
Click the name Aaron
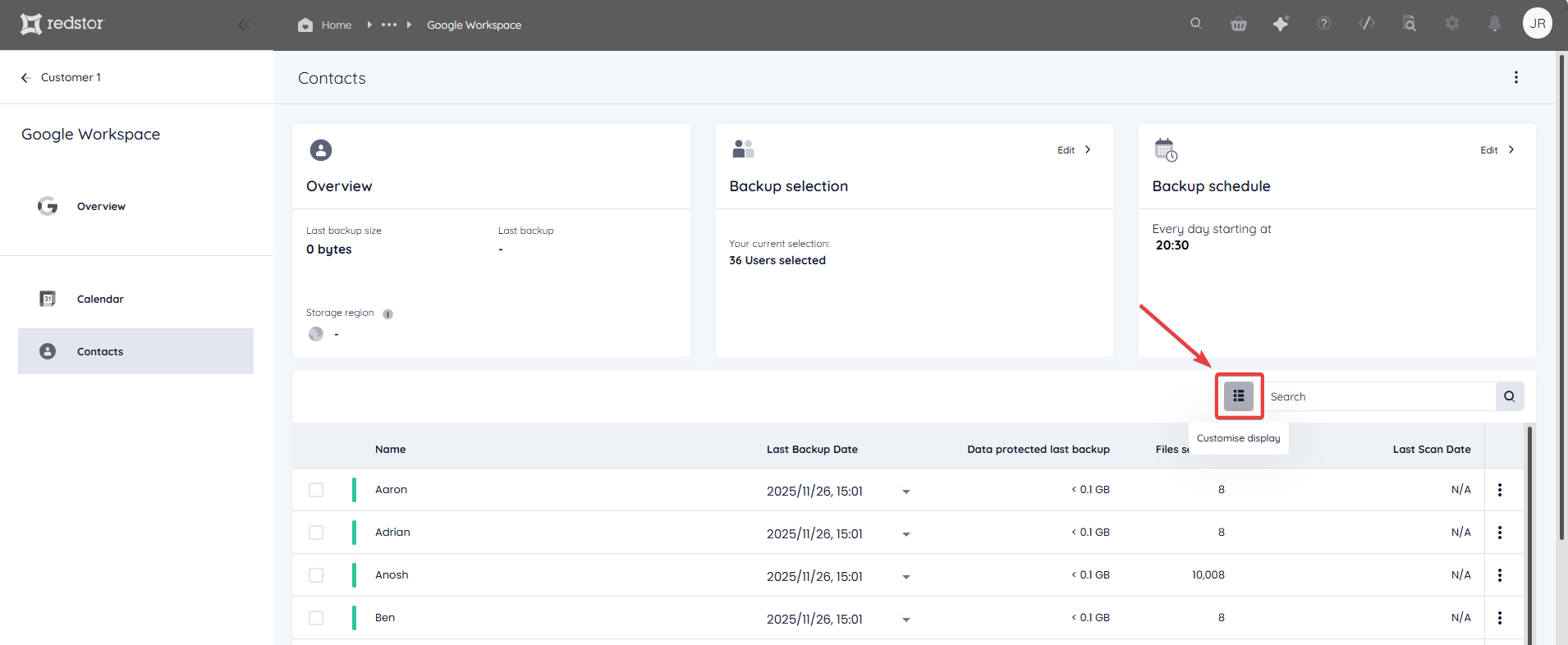(x=391, y=490)
